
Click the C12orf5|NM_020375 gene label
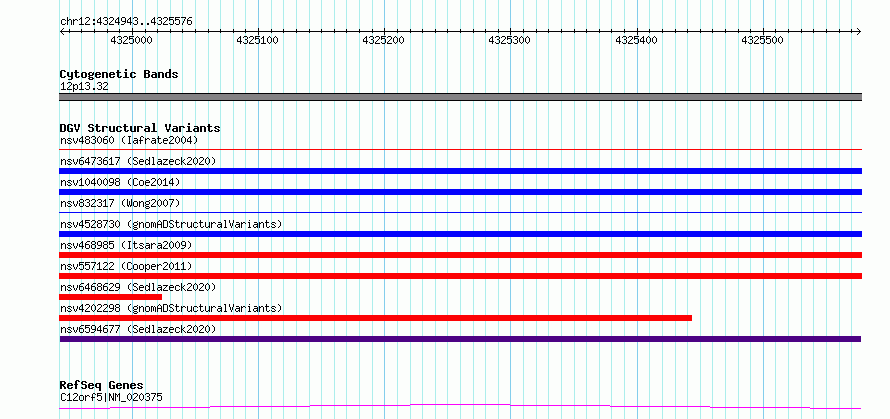[111, 397]
